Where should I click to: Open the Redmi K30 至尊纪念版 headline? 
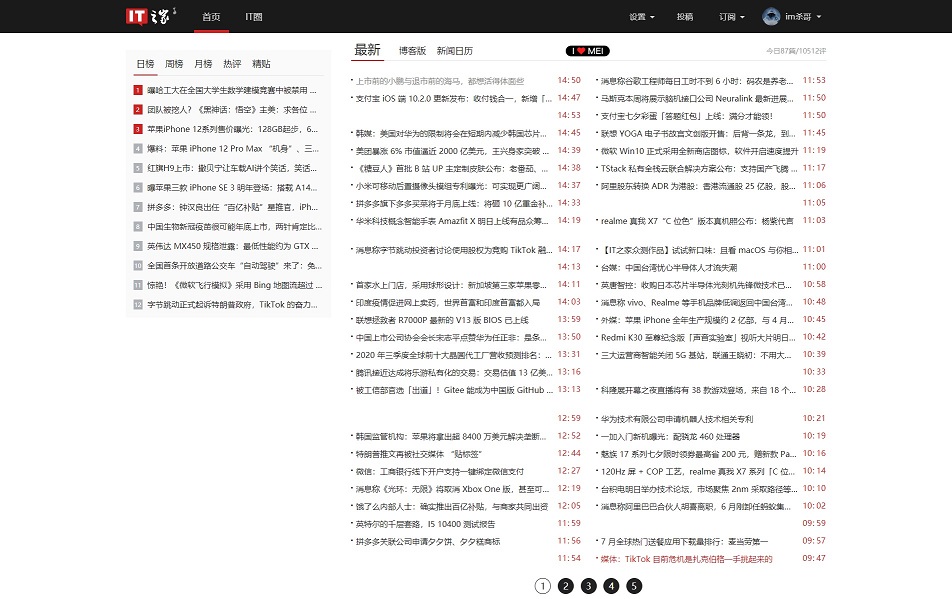coord(698,337)
